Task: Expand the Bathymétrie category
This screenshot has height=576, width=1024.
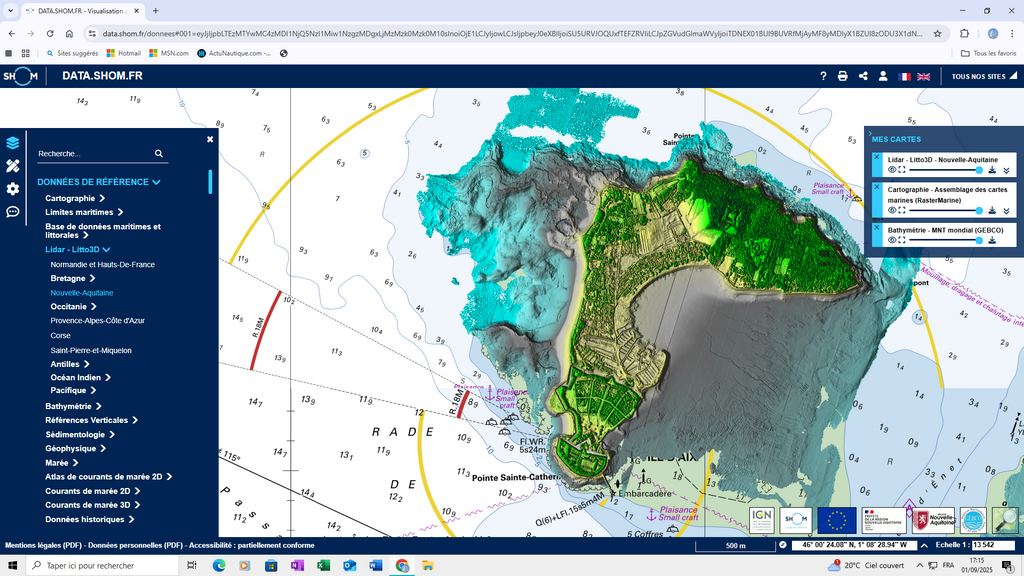Action: click(73, 406)
